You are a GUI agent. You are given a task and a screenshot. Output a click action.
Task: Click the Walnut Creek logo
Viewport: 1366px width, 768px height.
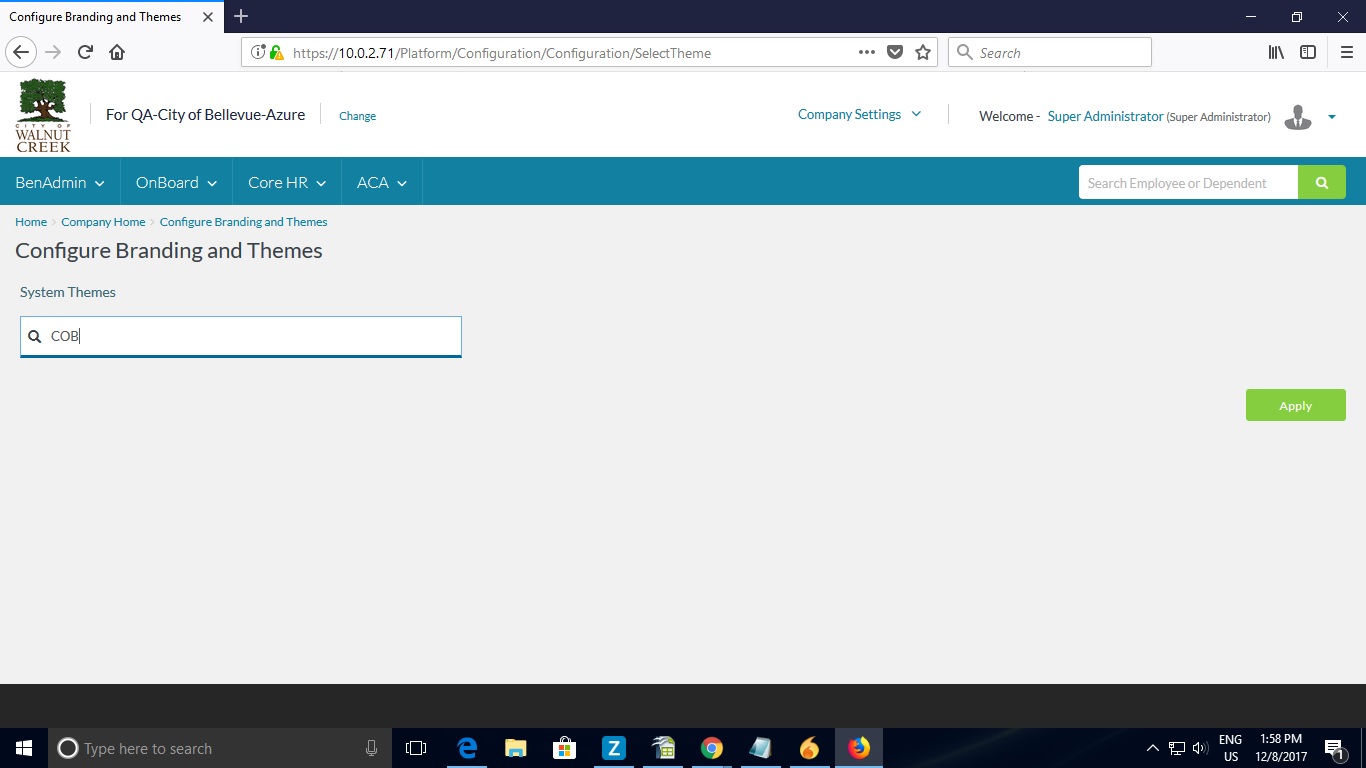click(43, 115)
